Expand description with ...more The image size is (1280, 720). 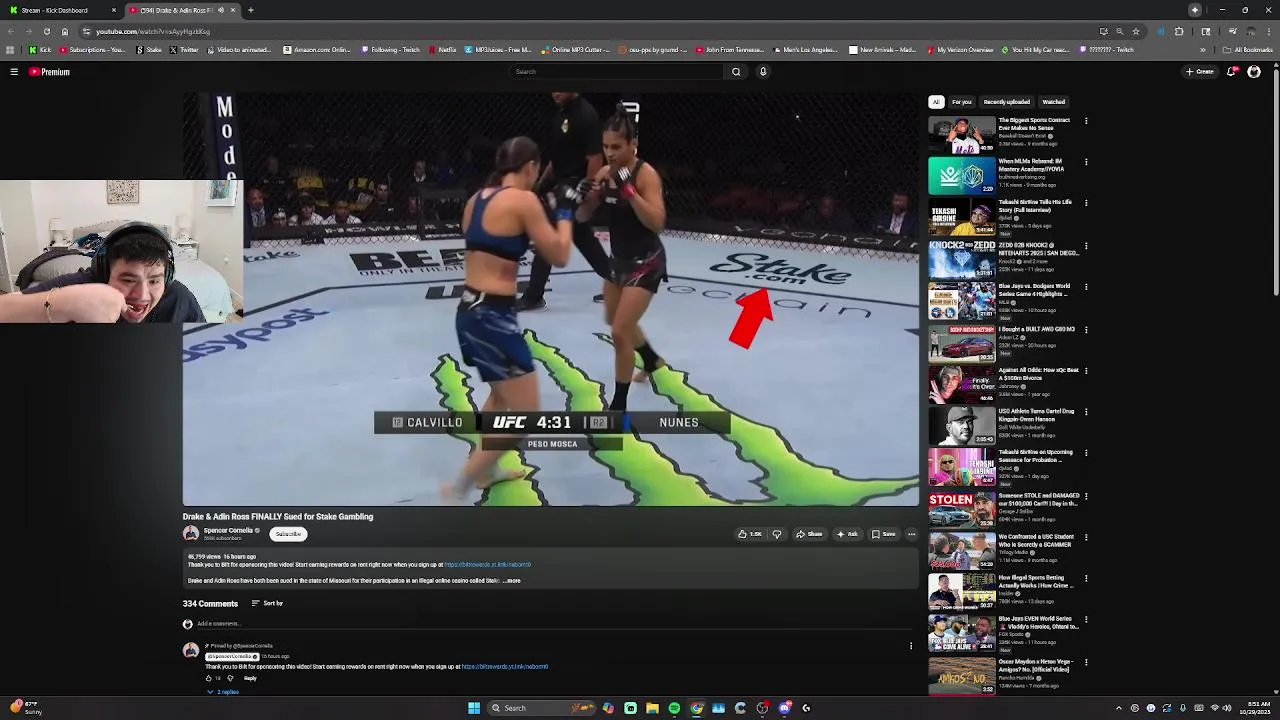pyautogui.click(x=512, y=581)
